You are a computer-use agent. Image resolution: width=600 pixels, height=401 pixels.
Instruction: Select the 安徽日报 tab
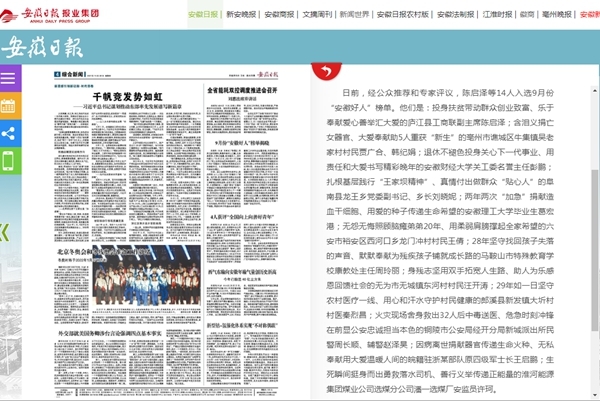click(205, 16)
